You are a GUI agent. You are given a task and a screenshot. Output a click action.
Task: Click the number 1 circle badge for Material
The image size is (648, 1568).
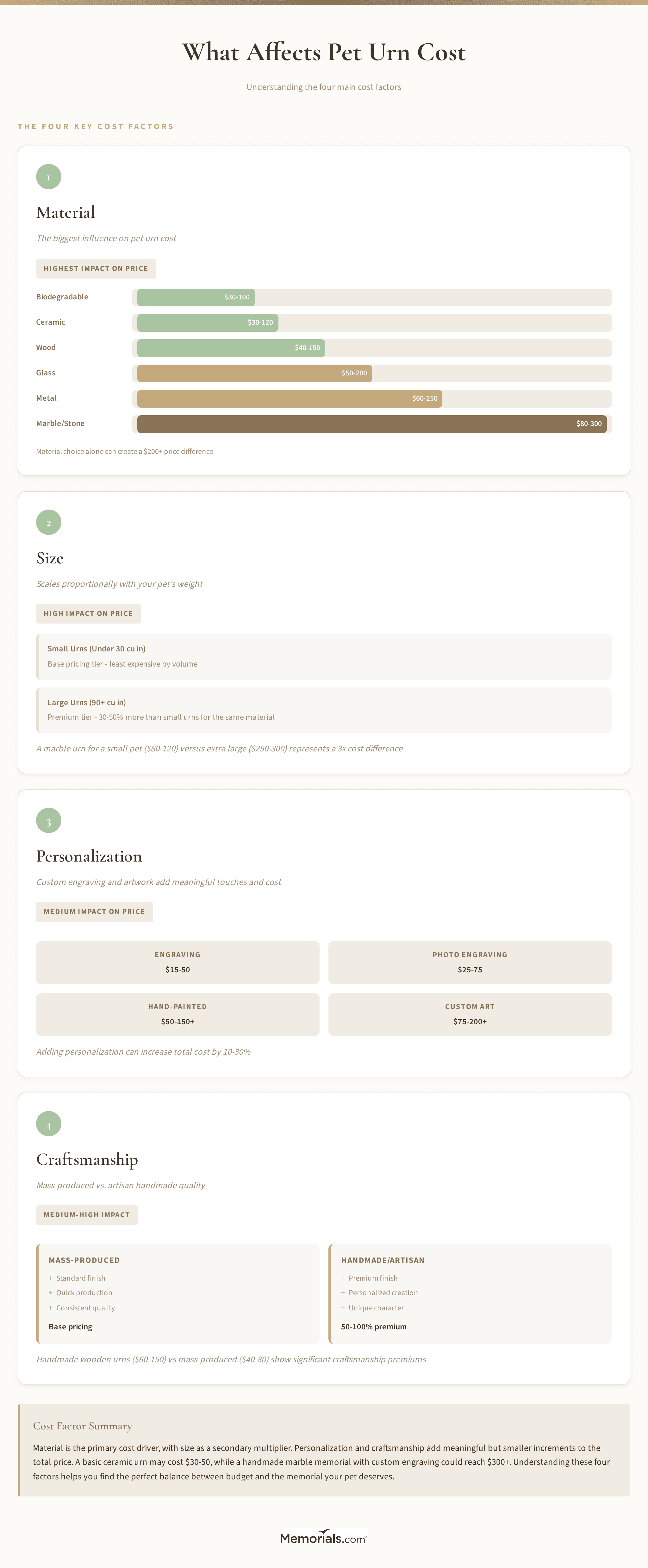[49, 177]
